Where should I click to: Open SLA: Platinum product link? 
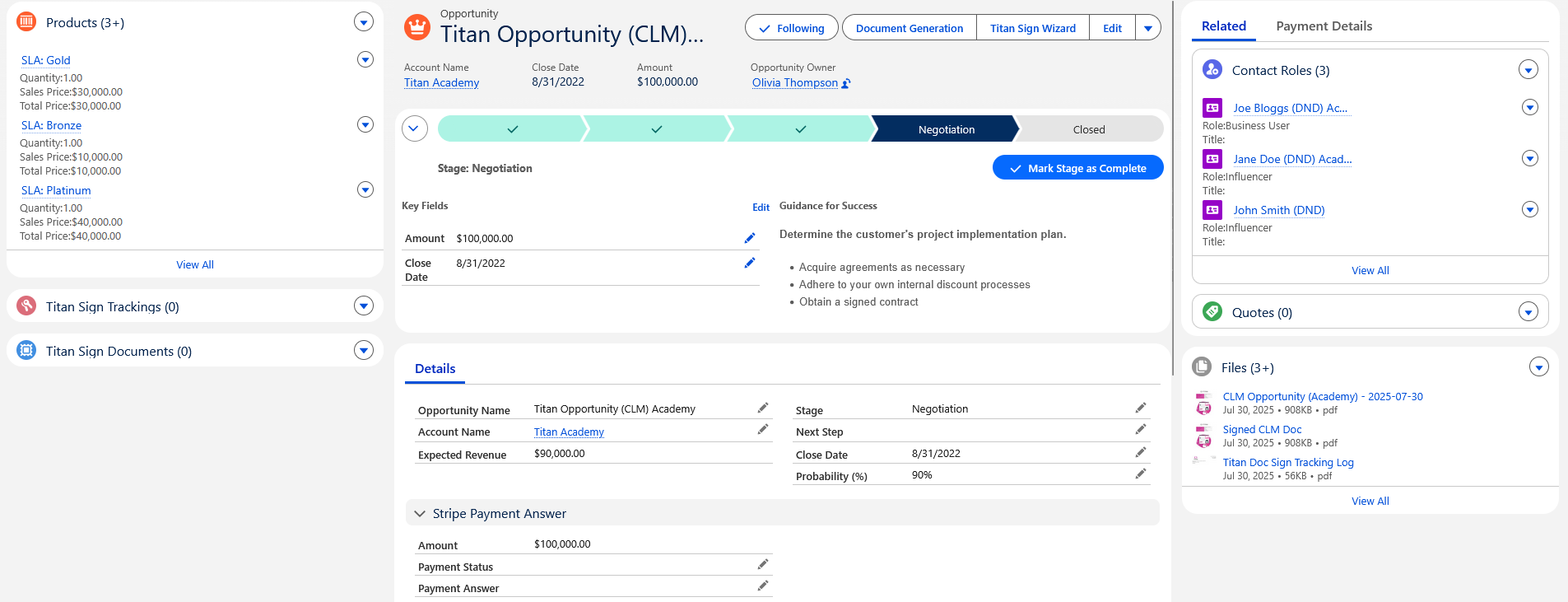[56, 190]
